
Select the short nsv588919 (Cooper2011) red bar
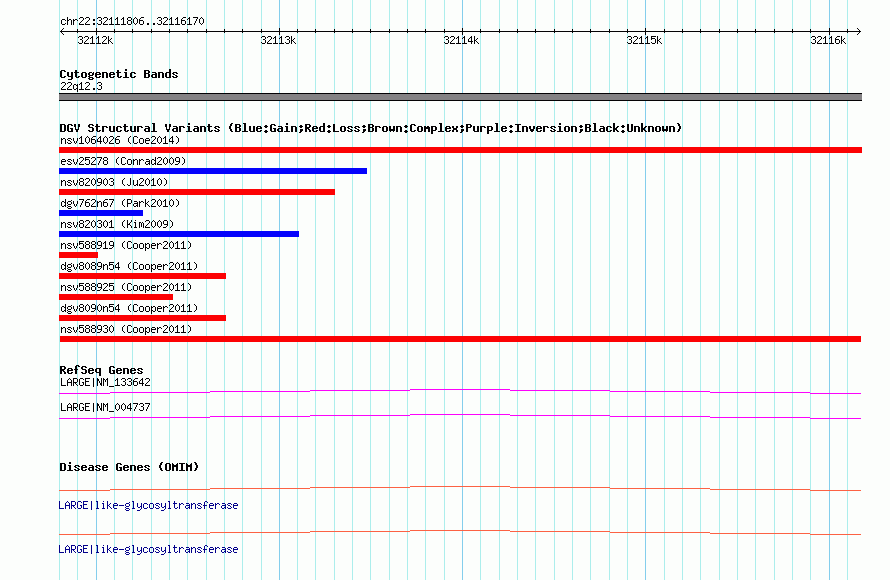click(78, 255)
